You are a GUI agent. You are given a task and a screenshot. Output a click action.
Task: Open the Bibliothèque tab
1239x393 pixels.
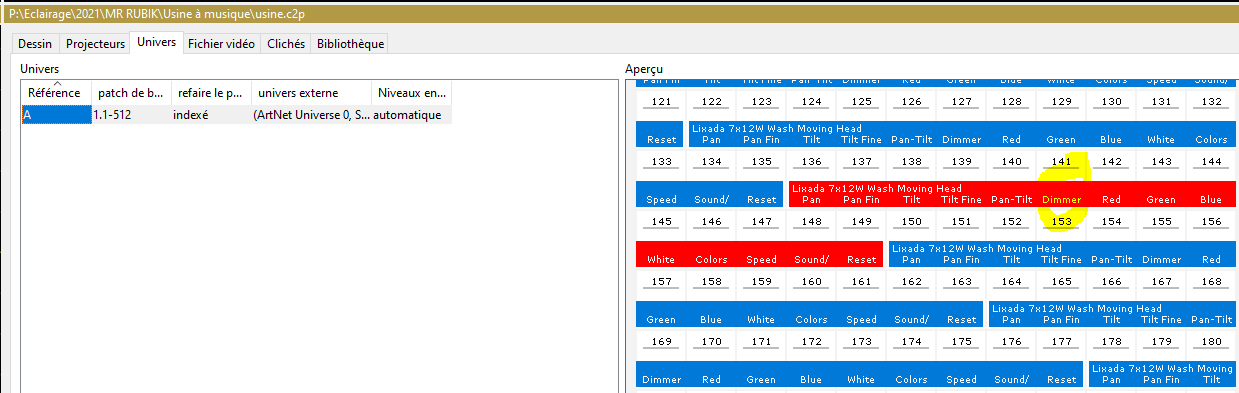click(x=349, y=44)
